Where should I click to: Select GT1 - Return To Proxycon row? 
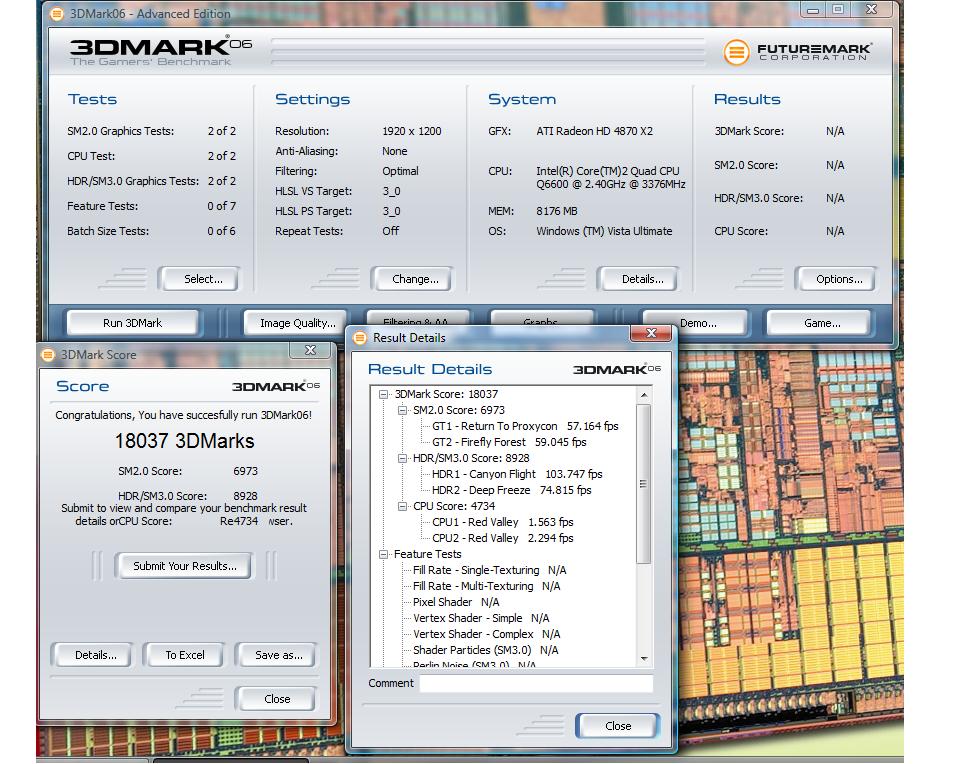525,426
